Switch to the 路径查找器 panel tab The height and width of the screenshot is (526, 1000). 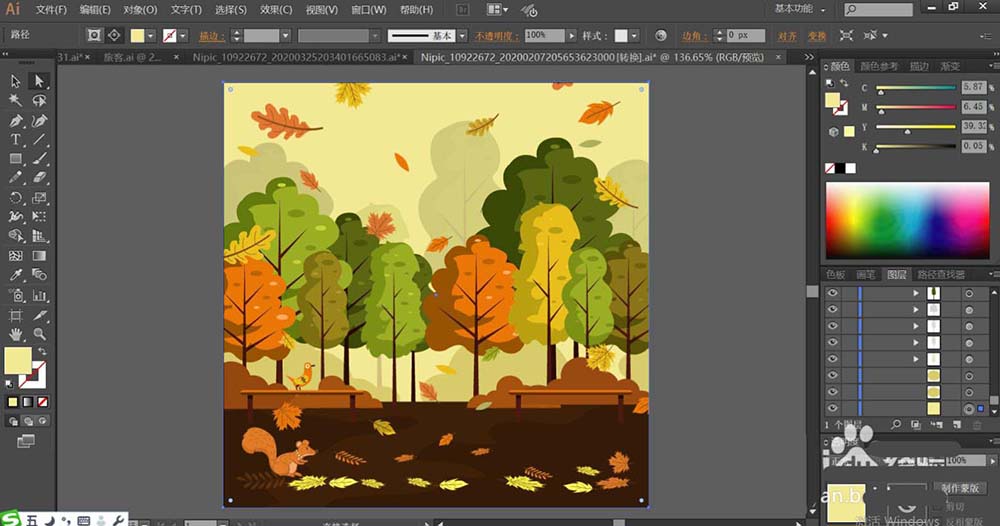pyautogui.click(x=940, y=274)
